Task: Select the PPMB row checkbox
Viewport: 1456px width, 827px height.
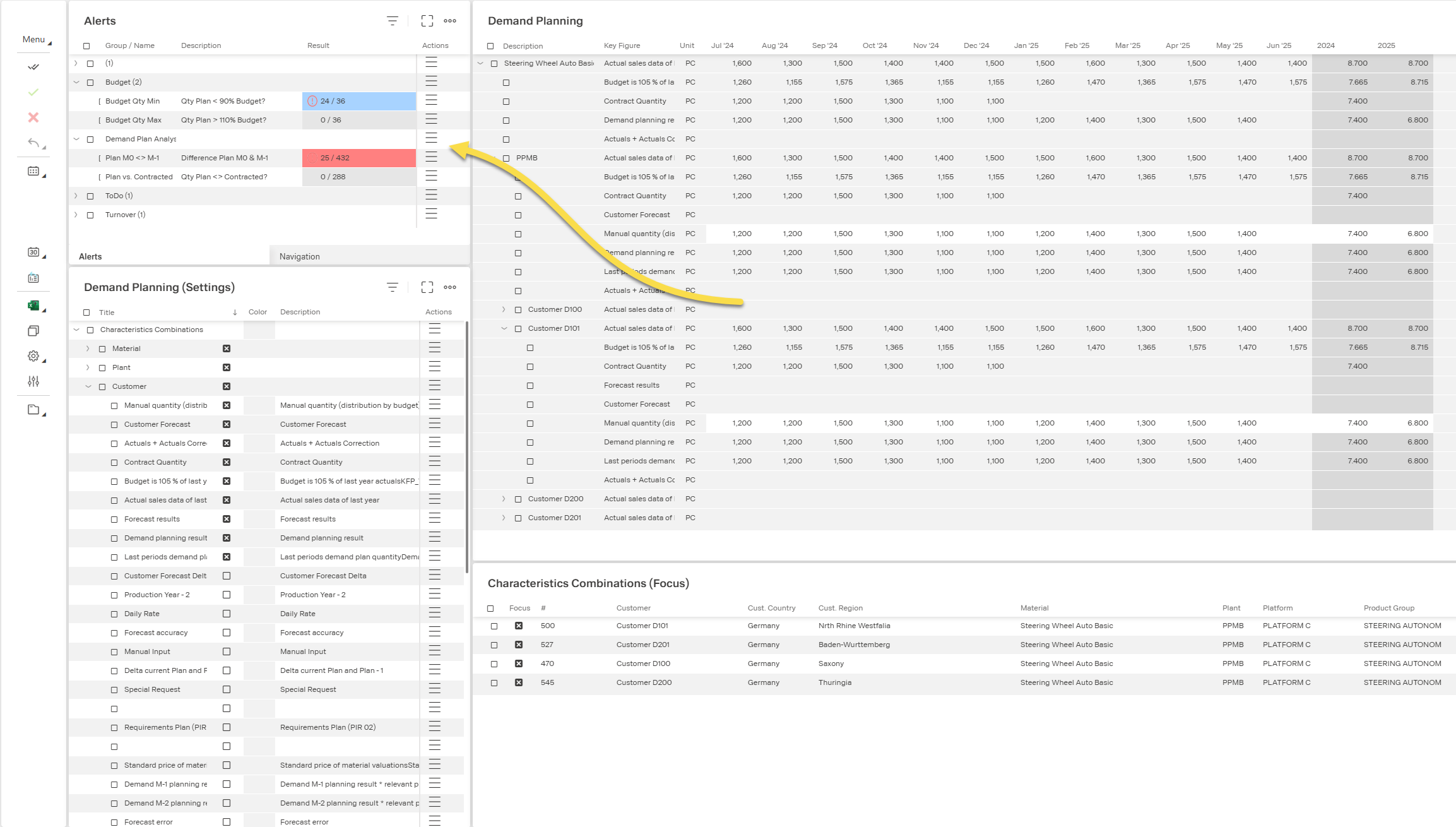Action: click(506, 158)
